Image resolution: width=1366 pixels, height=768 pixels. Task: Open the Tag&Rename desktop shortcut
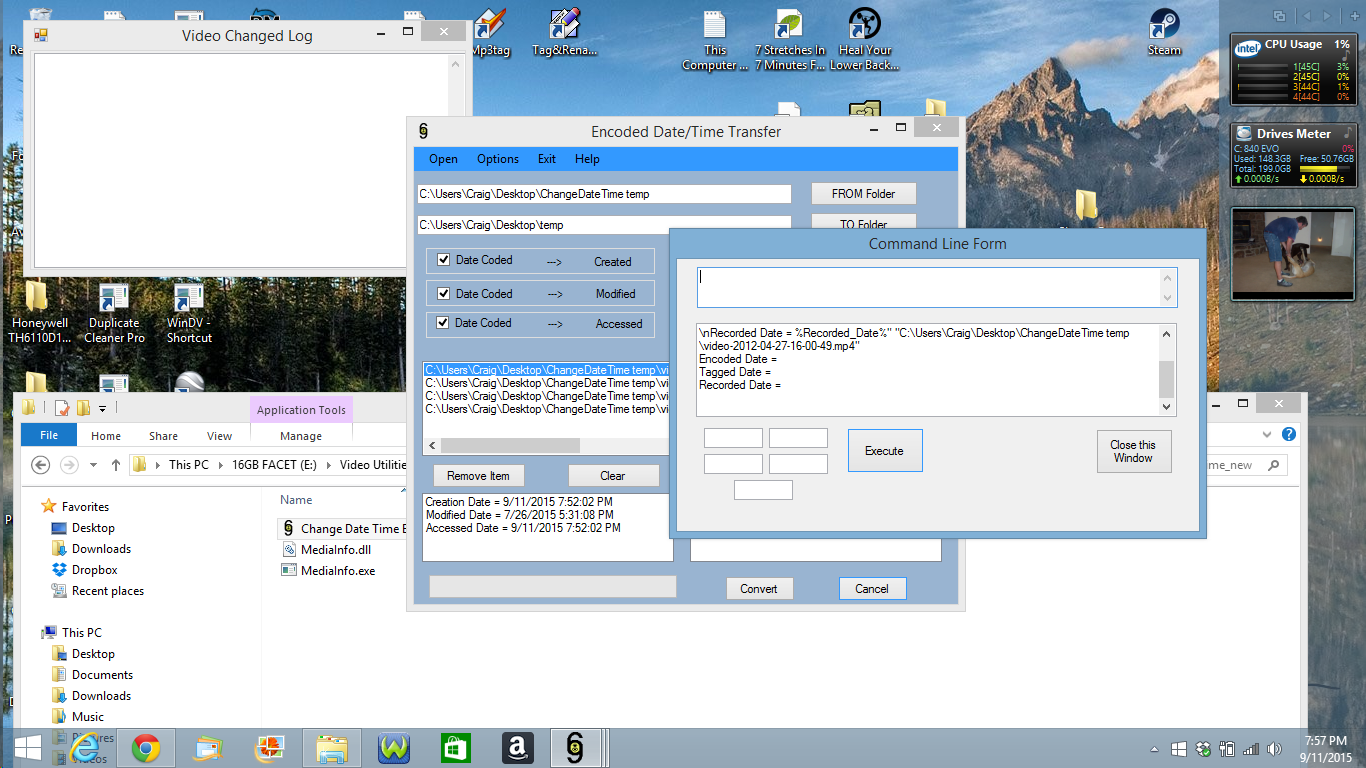tap(564, 32)
